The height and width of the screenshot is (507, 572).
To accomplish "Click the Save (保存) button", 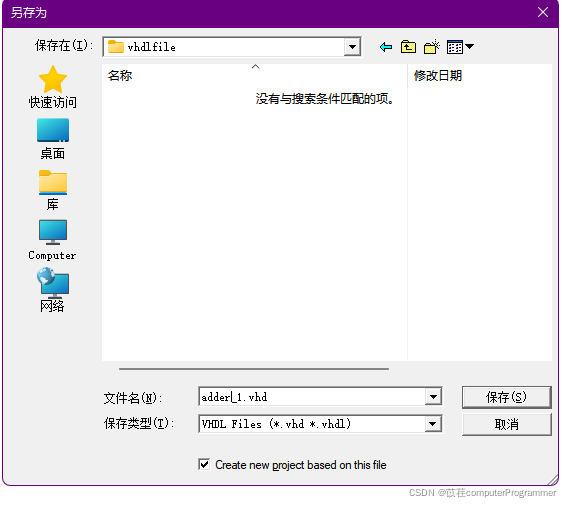I will point(506,397).
